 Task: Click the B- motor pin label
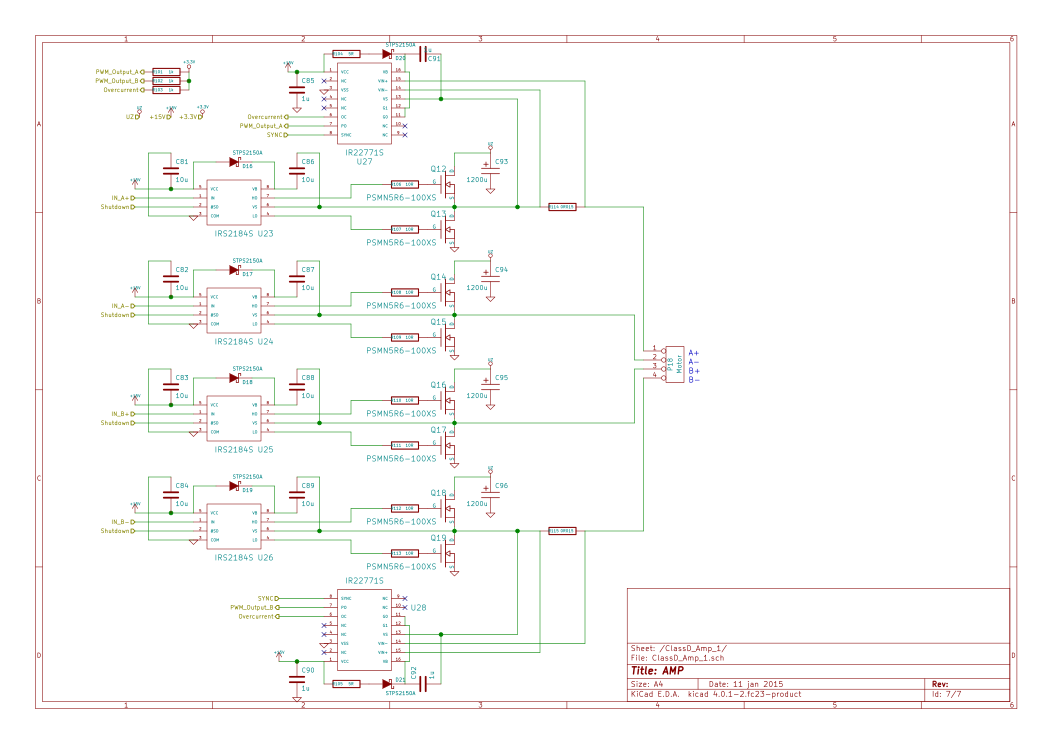(x=694, y=380)
